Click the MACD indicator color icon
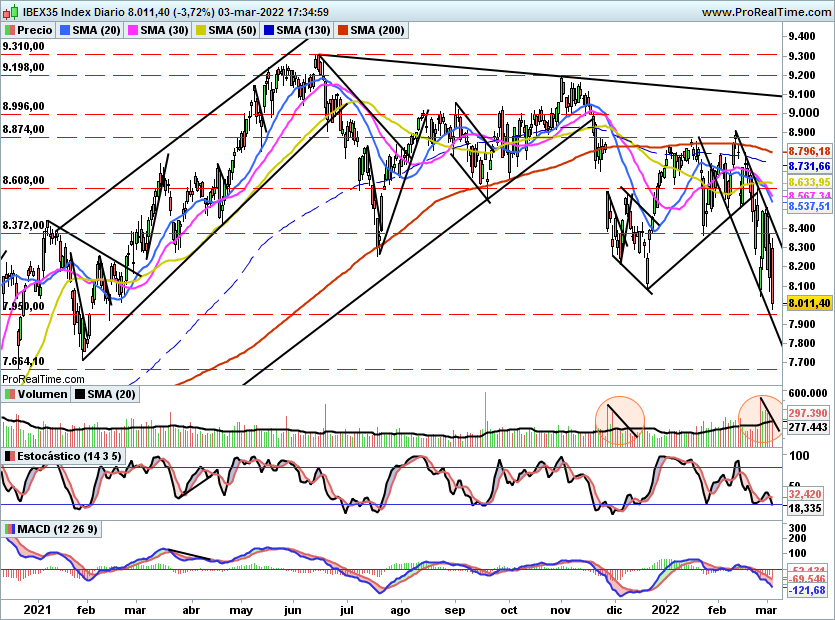 pyautogui.click(x=10, y=529)
